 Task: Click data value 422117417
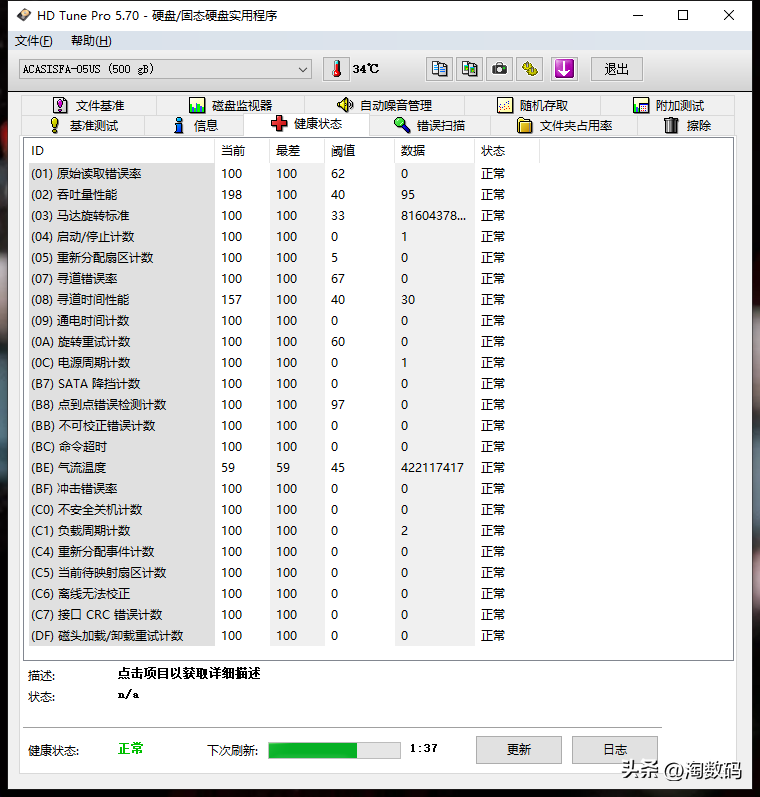(x=432, y=468)
